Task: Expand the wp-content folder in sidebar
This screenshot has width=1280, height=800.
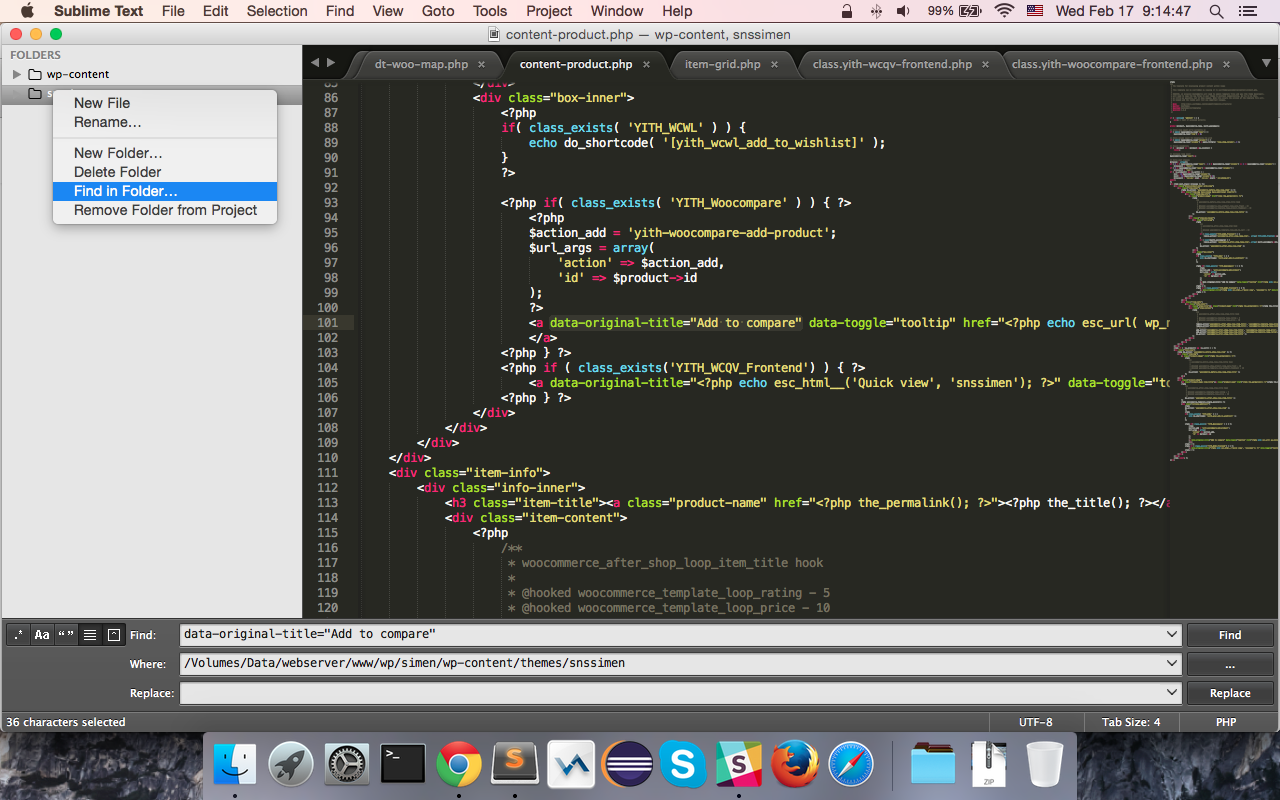Action: pos(16,74)
